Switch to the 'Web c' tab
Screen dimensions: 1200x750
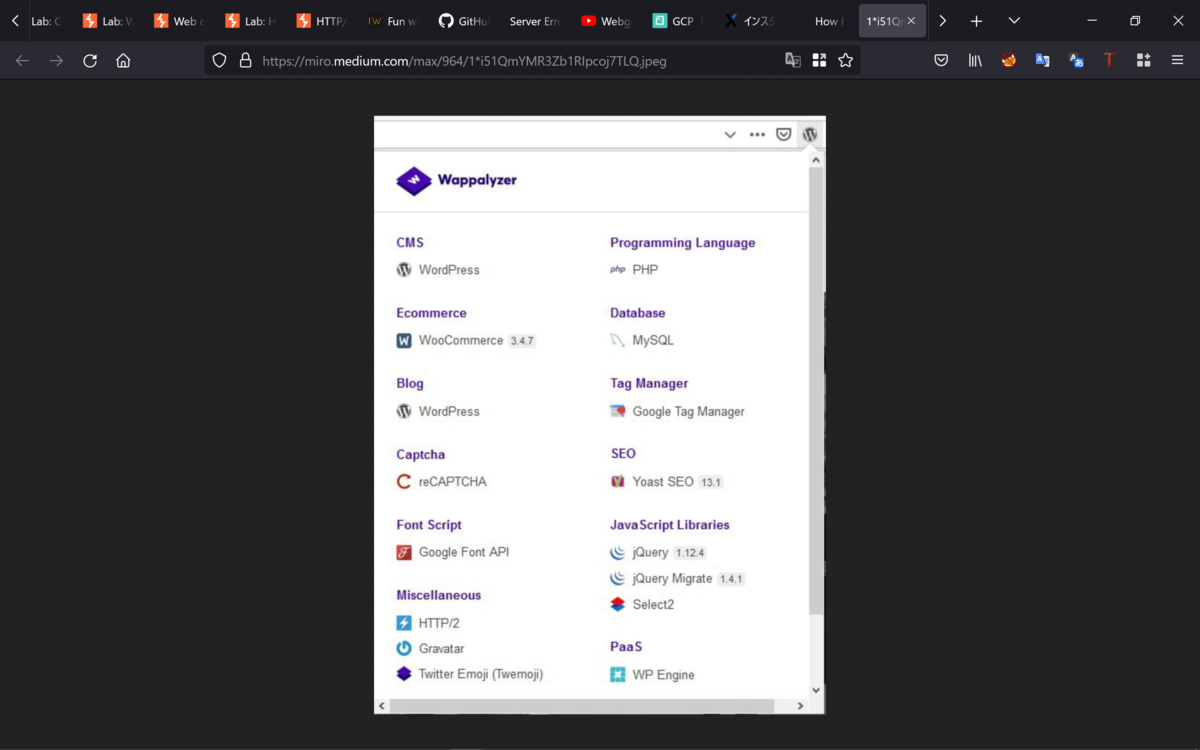tap(180, 21)
